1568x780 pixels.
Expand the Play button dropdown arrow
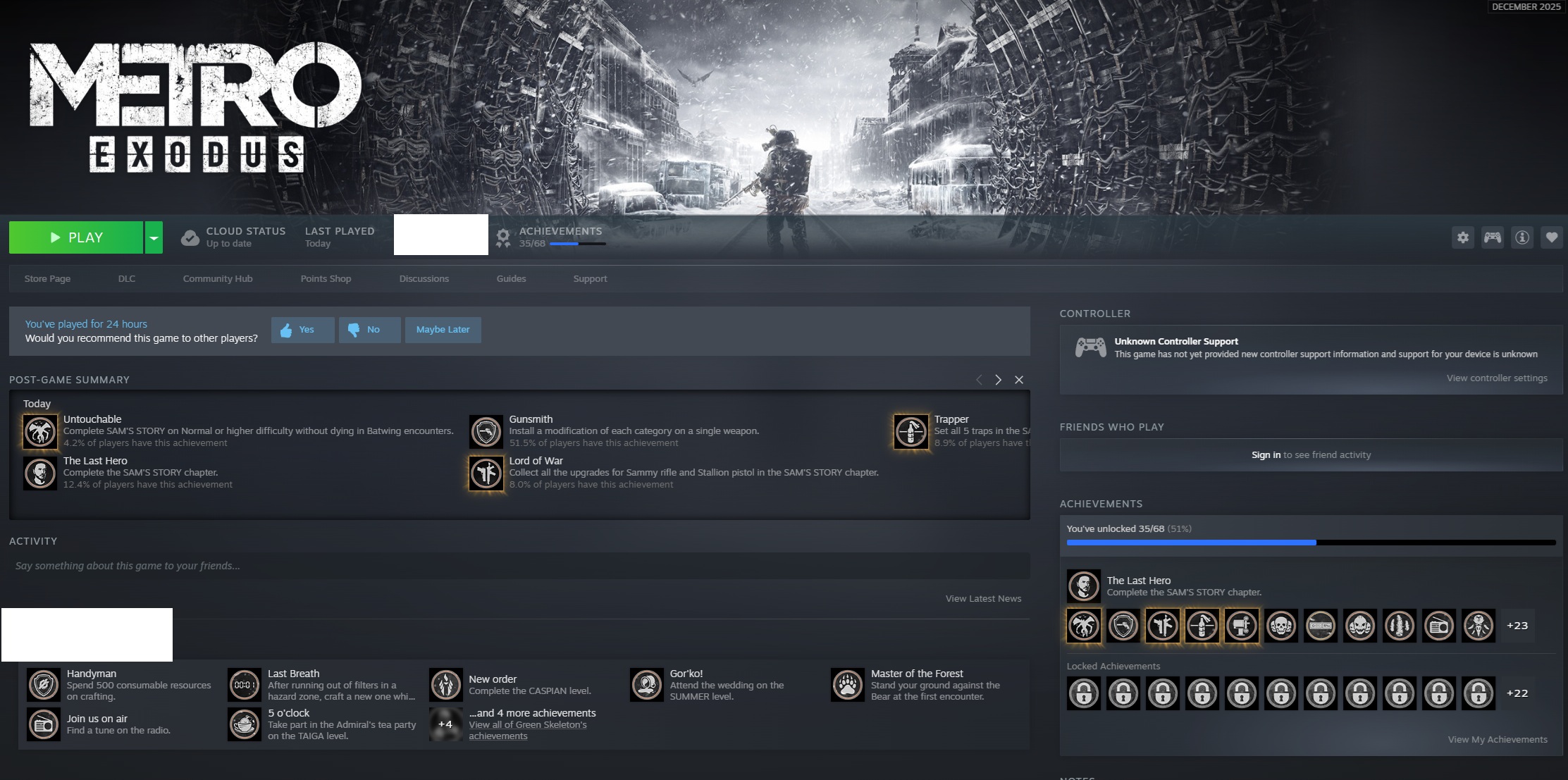(x=154, y=237)
